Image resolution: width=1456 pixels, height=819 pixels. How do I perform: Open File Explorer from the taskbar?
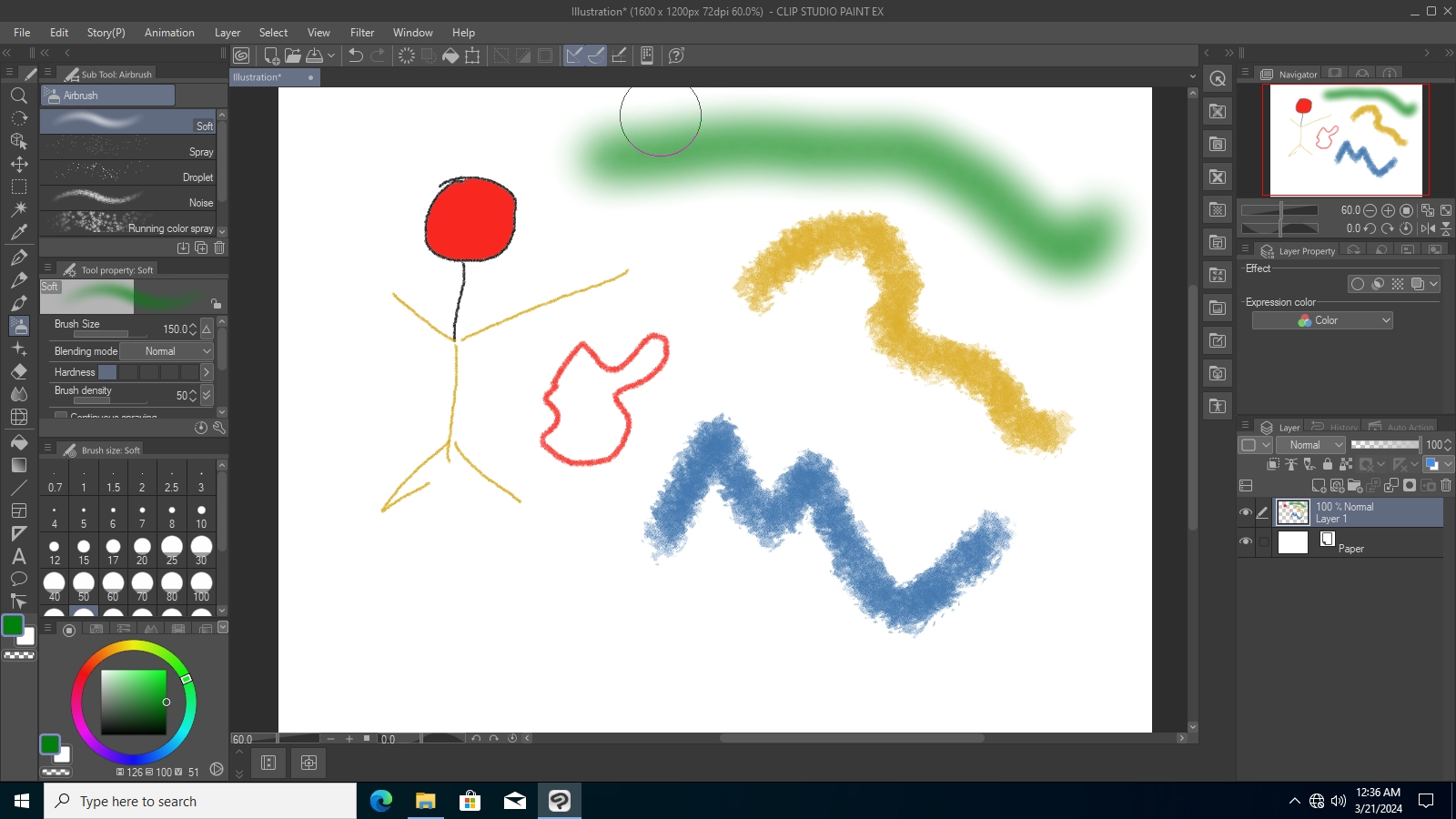click(x=425, y=801)
